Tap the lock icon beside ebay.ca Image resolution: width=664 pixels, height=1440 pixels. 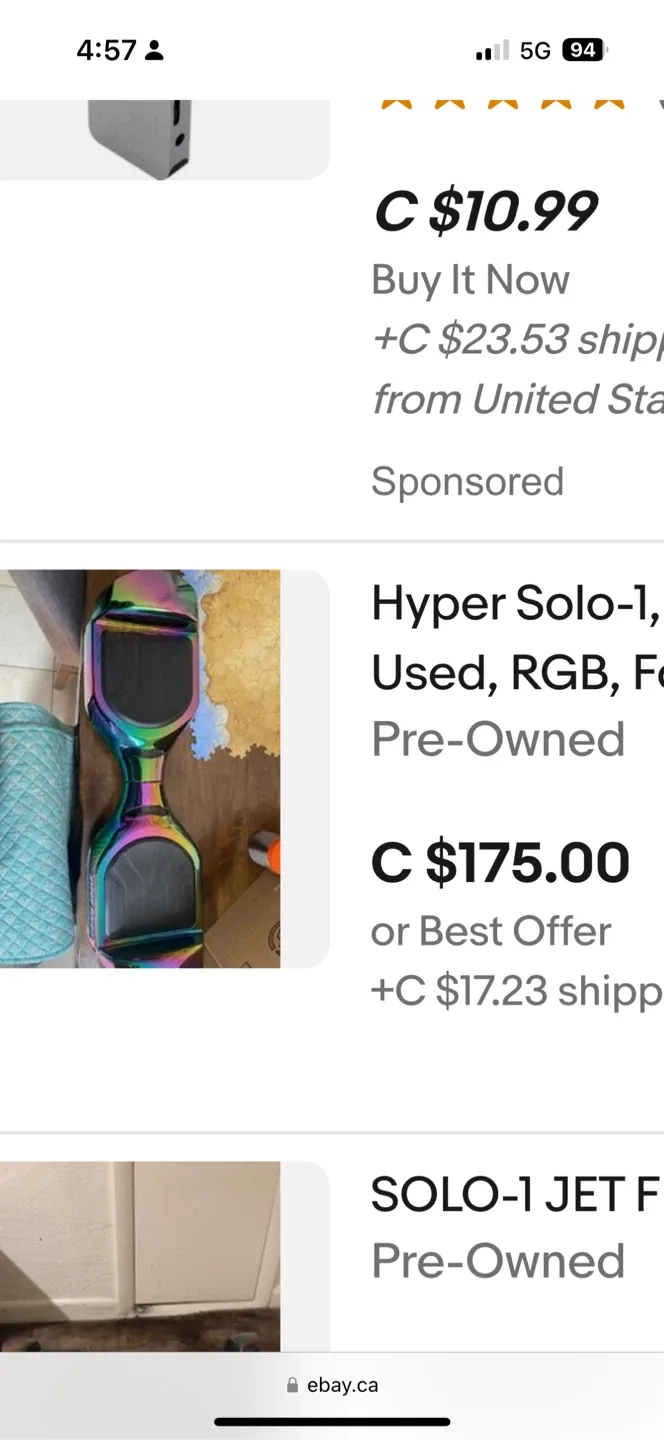[292, 1386]
